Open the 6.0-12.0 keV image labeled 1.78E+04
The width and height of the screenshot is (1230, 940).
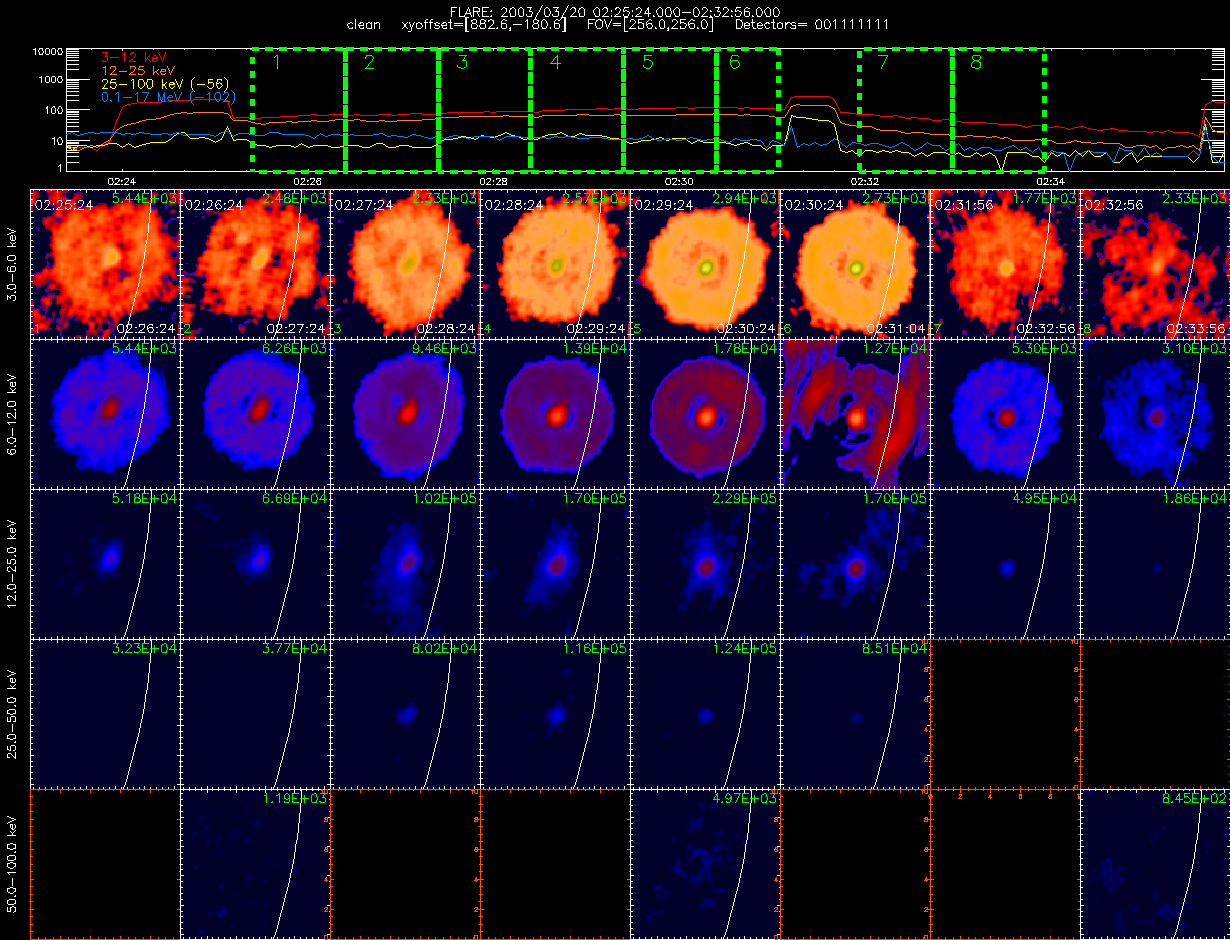pos(706,413)
